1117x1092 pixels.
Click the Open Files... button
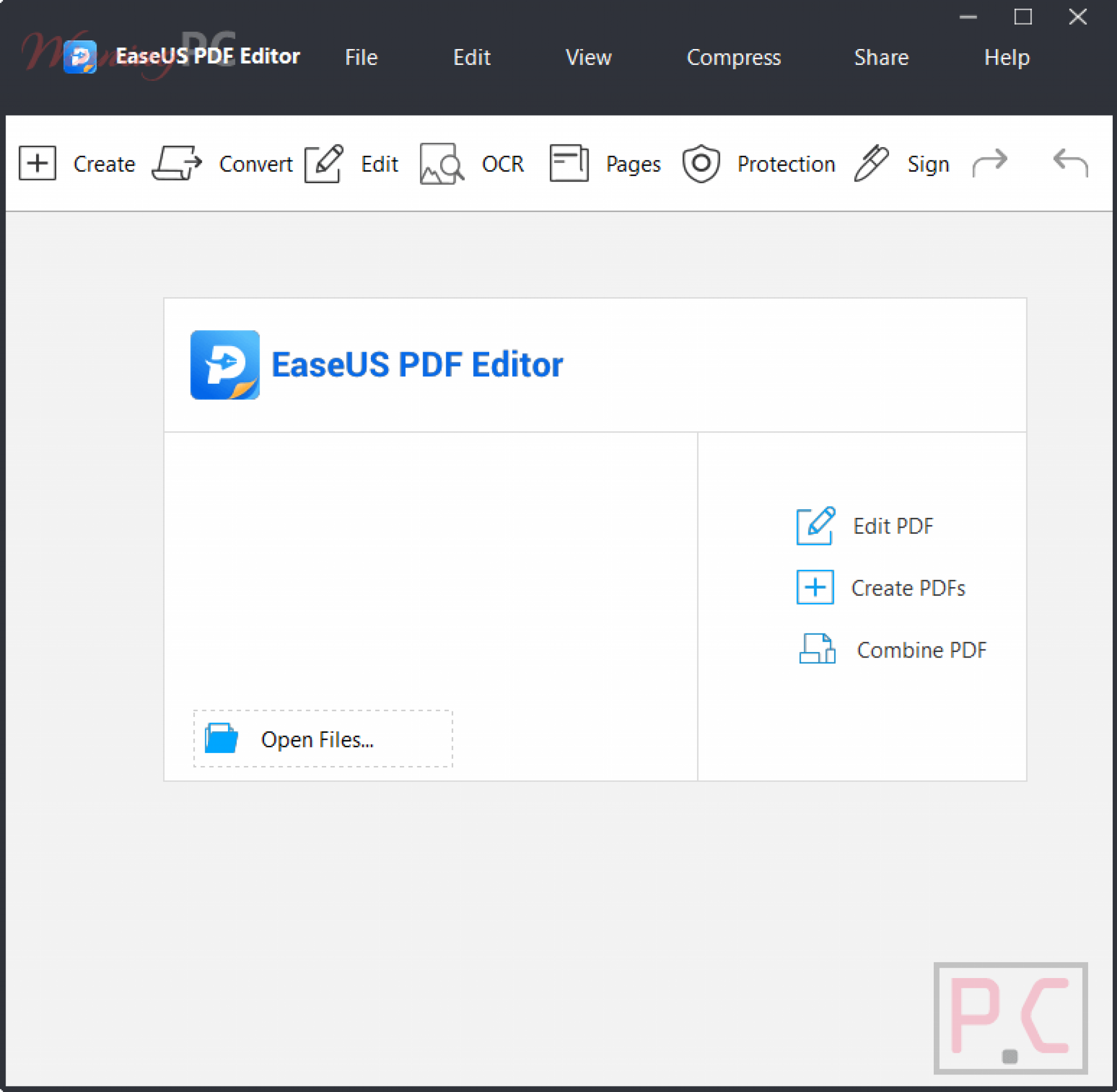coord(323,738)
